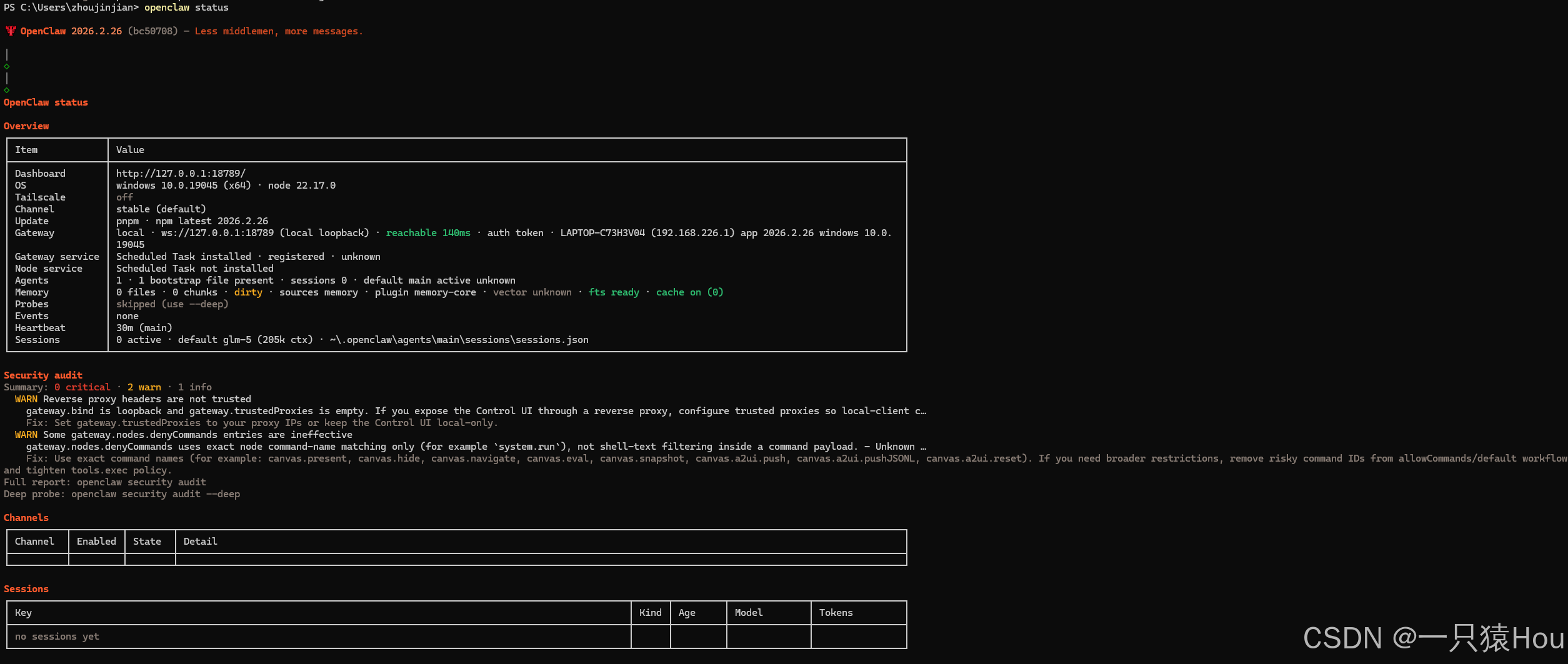Click the '1 info' summary count
1568x664 pixels.
(x=194, y=387)
